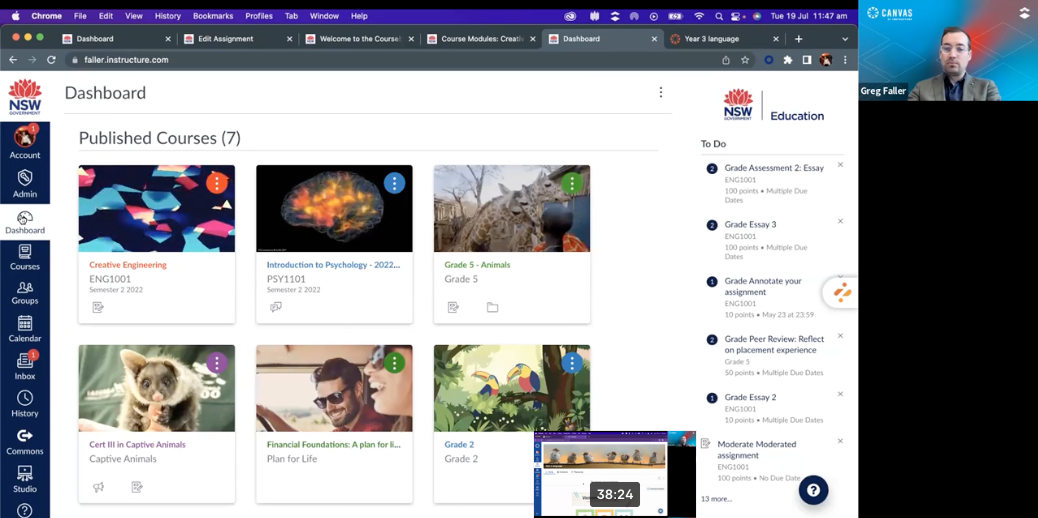Open Grade 2 card options menu
The width and height of the screenshot is (1038, 518).
click(x=571, y=362)
